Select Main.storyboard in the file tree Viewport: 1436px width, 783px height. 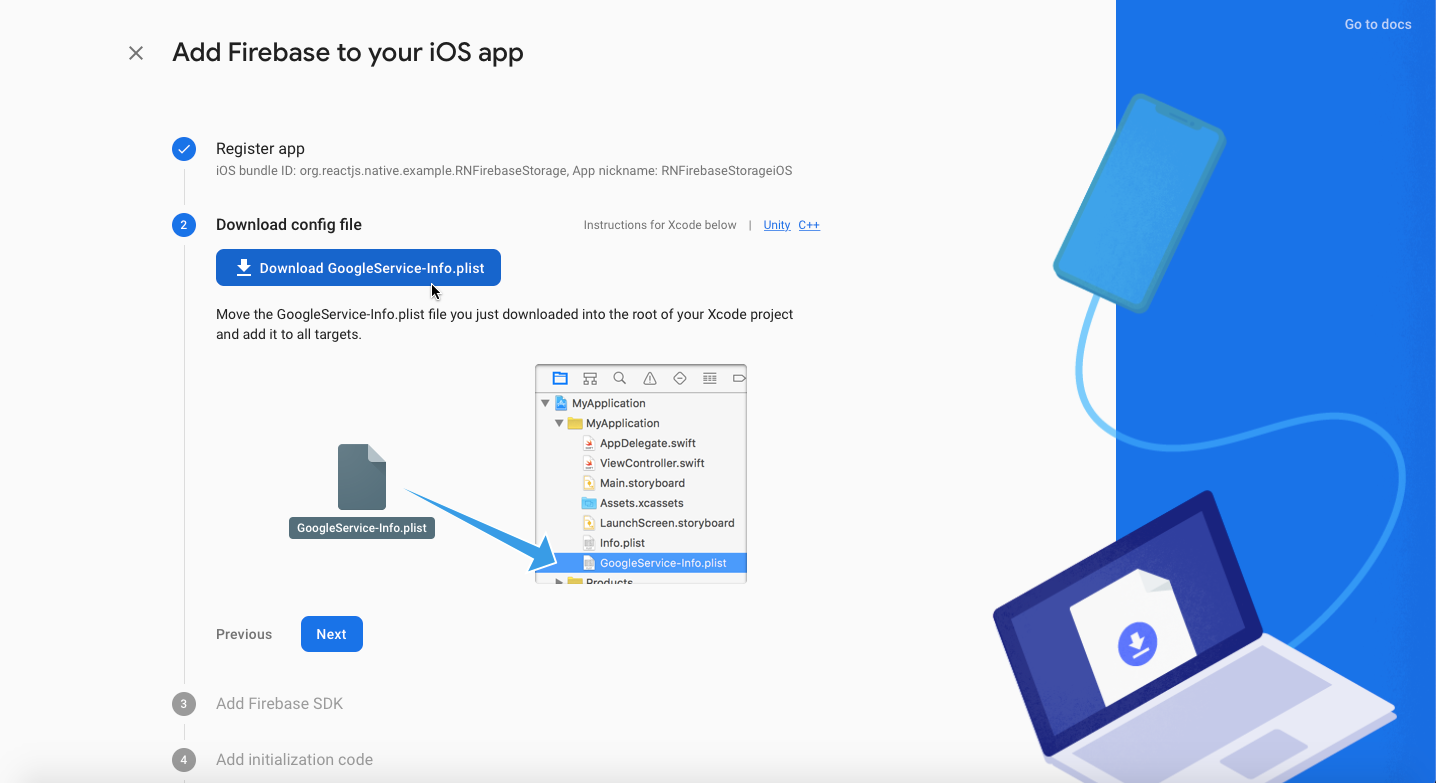(642, 483)
